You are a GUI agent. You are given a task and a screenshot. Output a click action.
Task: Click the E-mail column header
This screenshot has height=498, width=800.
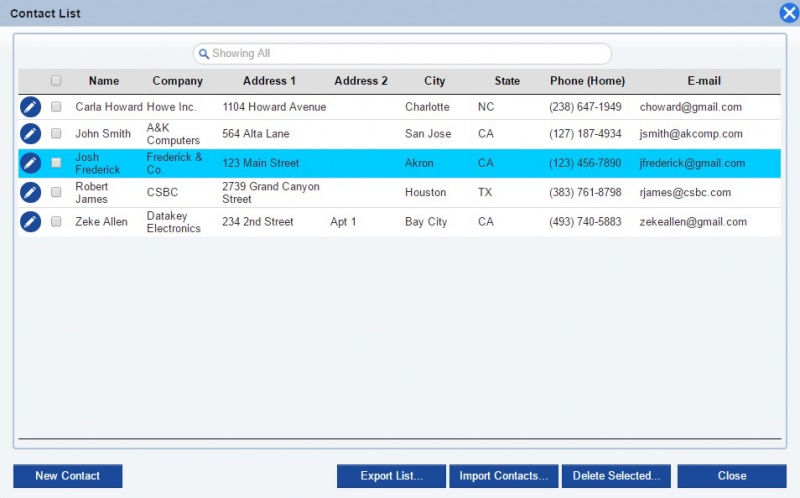703,81
